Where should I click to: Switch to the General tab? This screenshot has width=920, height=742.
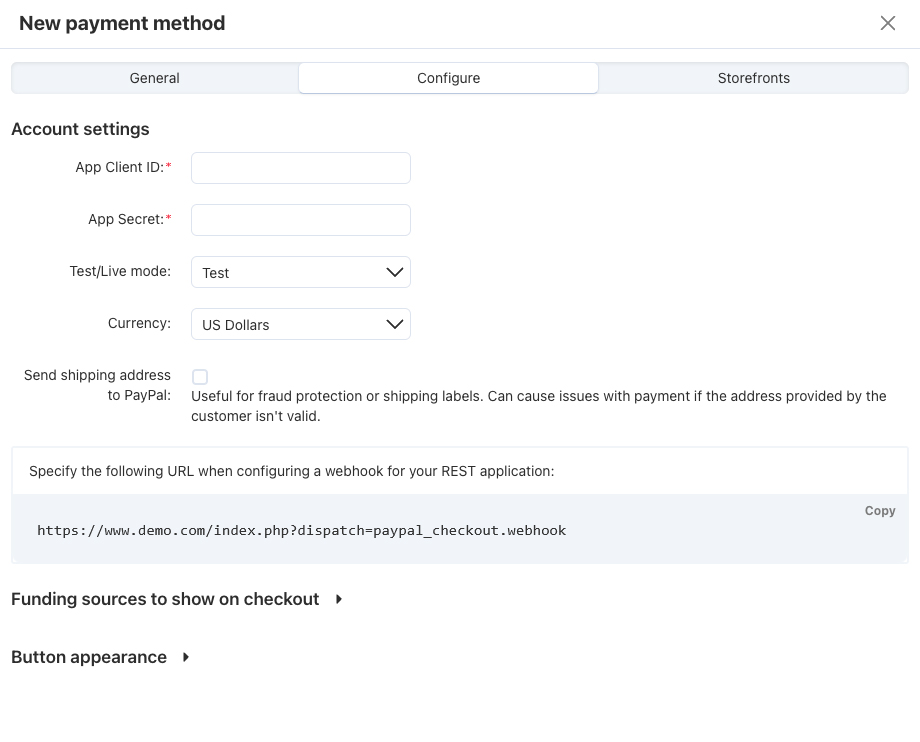tap(154, 78)
